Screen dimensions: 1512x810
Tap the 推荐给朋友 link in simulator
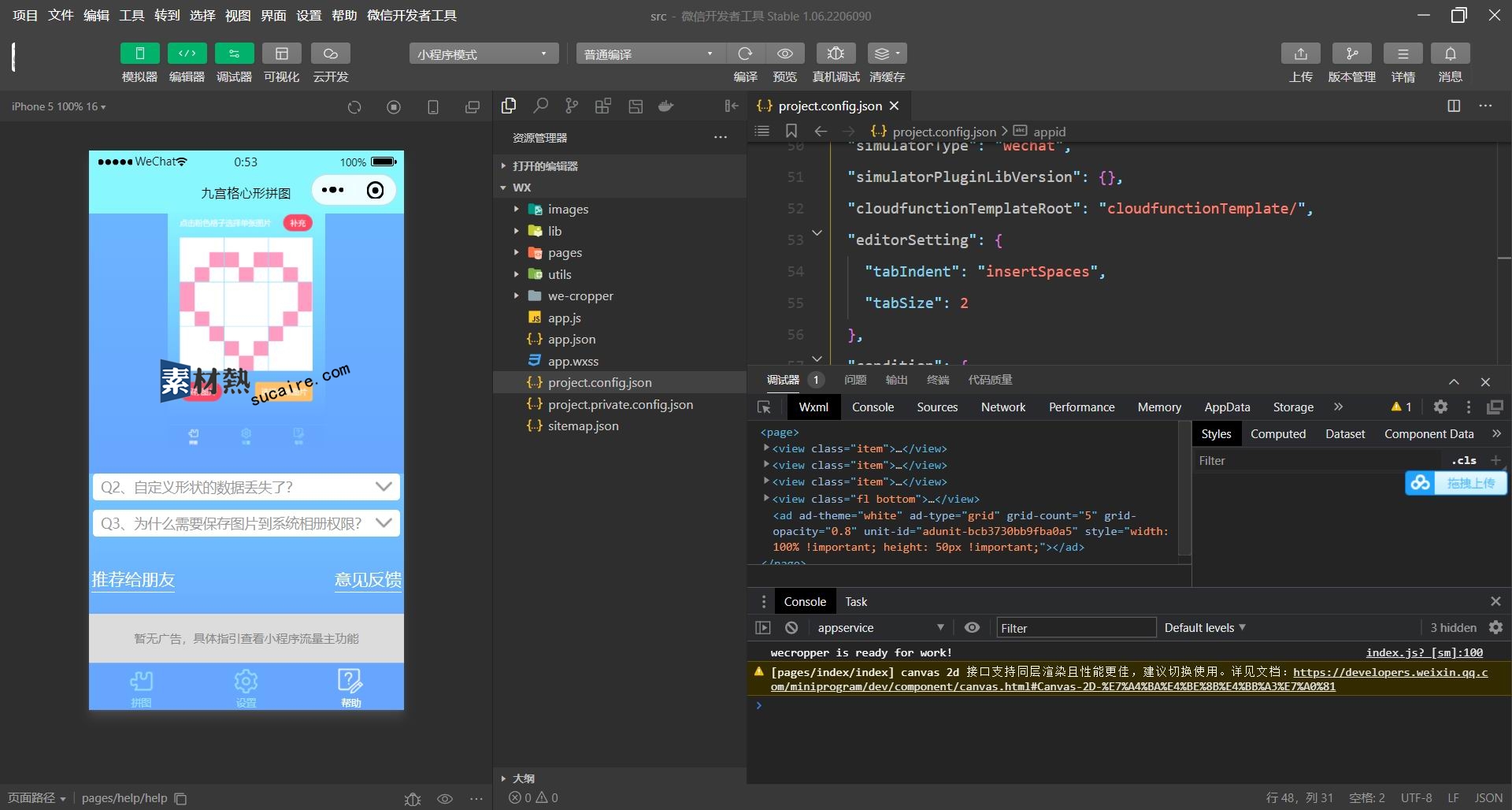(x=133, y=580)
